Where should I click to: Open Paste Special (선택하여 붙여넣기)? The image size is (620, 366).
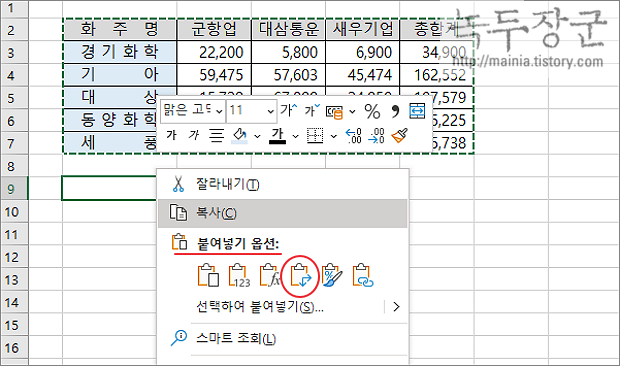click(x=260, y=307)
